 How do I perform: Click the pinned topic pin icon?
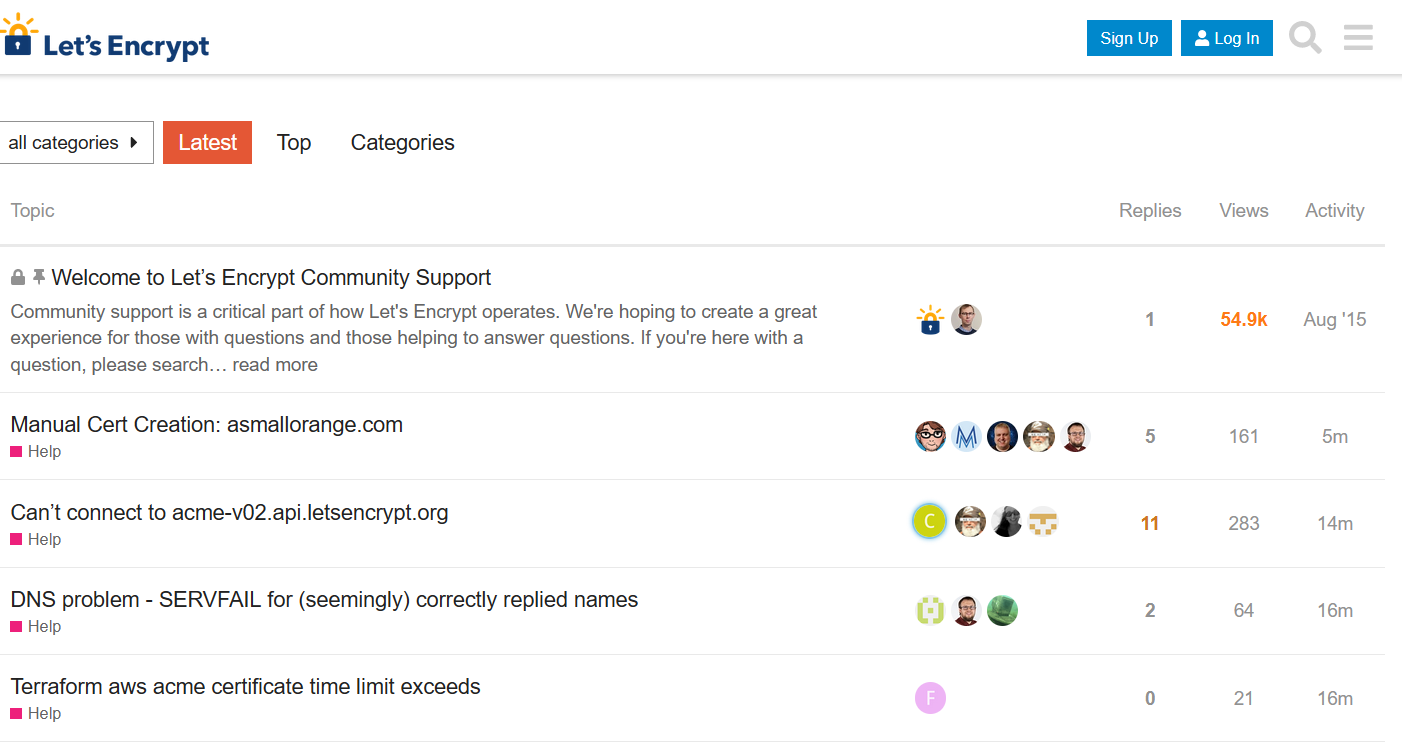click(40, 276)
